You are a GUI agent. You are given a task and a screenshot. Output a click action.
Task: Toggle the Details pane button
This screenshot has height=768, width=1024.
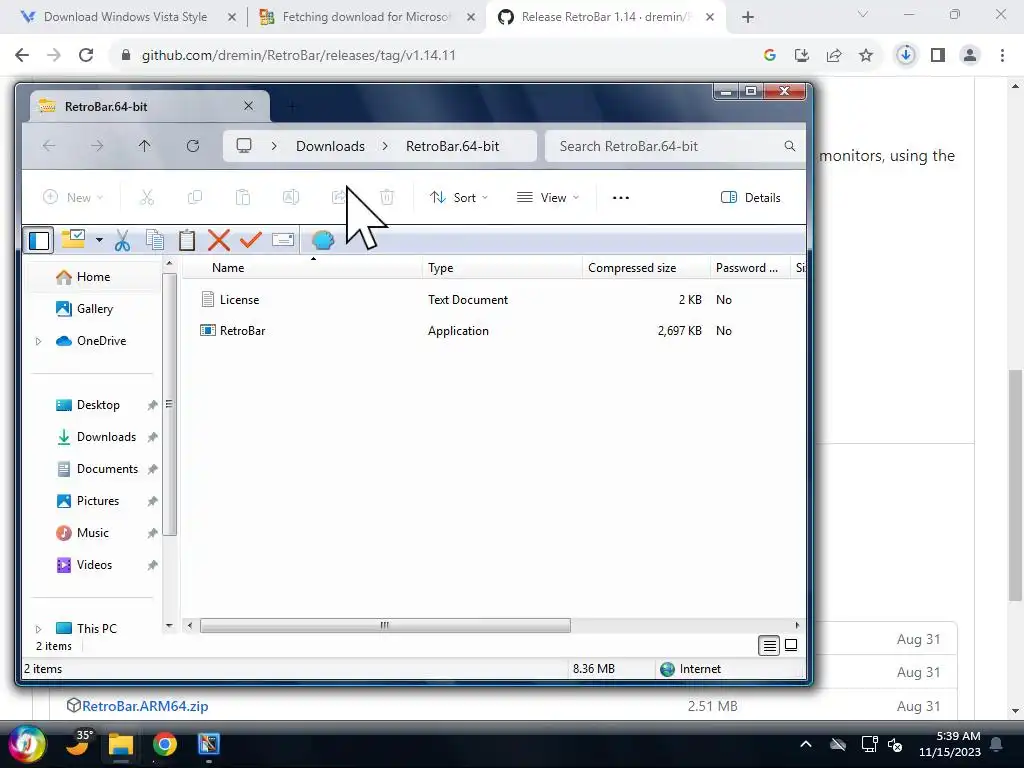pos(750,197)
